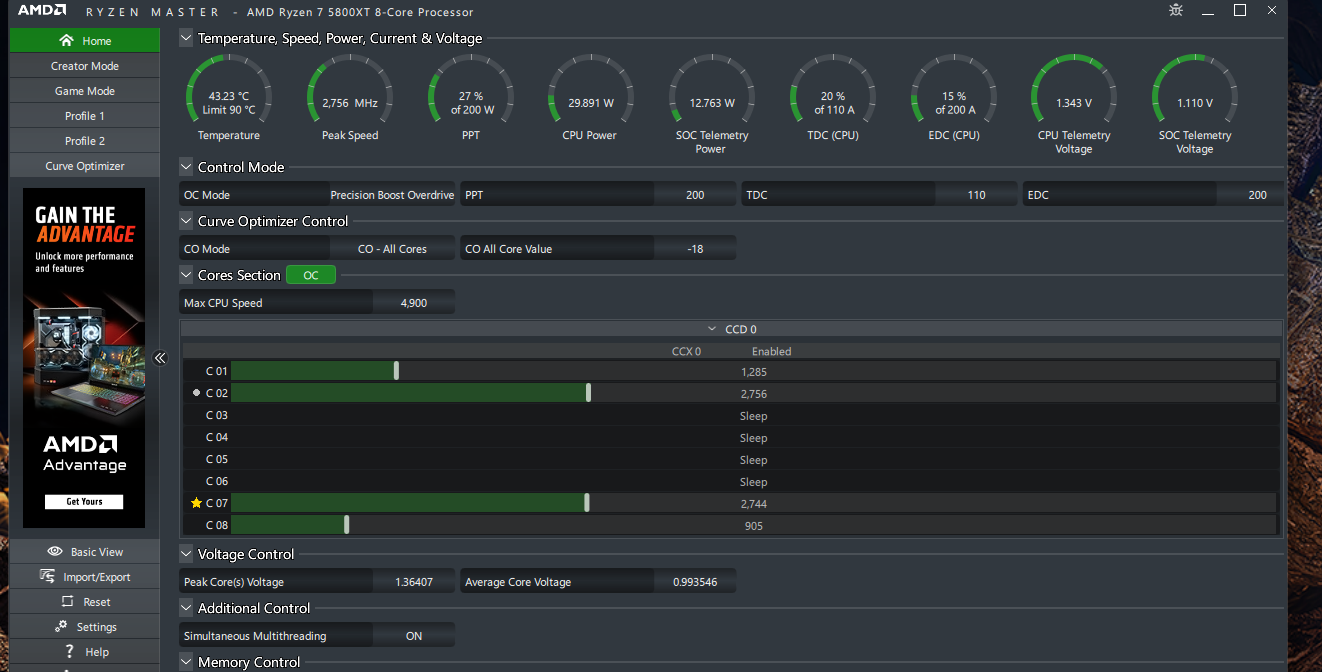Click the AMD Advantage ad banner image
This screenshot has width=1322, height=672.
point(84,357)
